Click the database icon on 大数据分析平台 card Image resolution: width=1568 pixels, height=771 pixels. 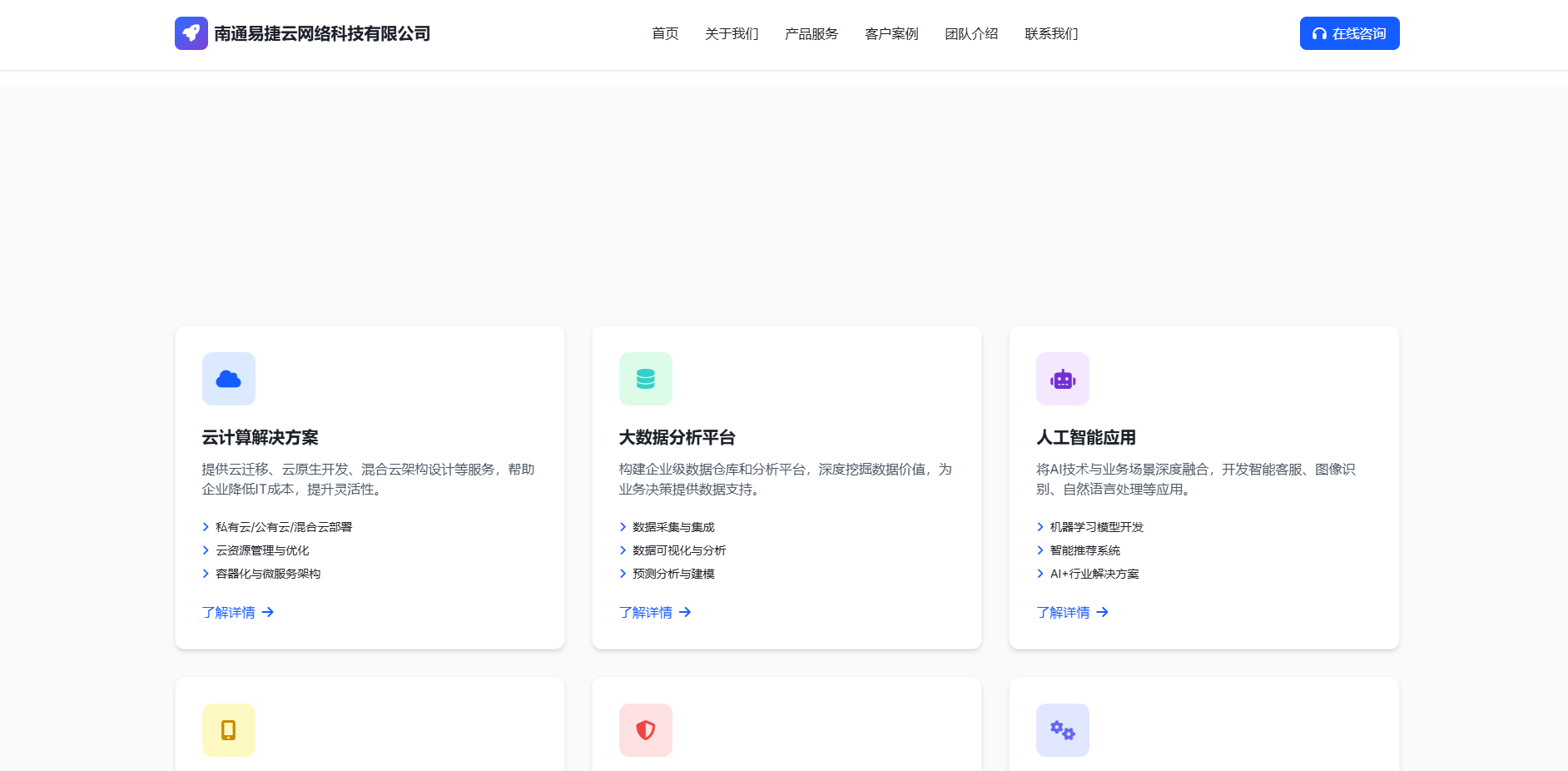646,378
